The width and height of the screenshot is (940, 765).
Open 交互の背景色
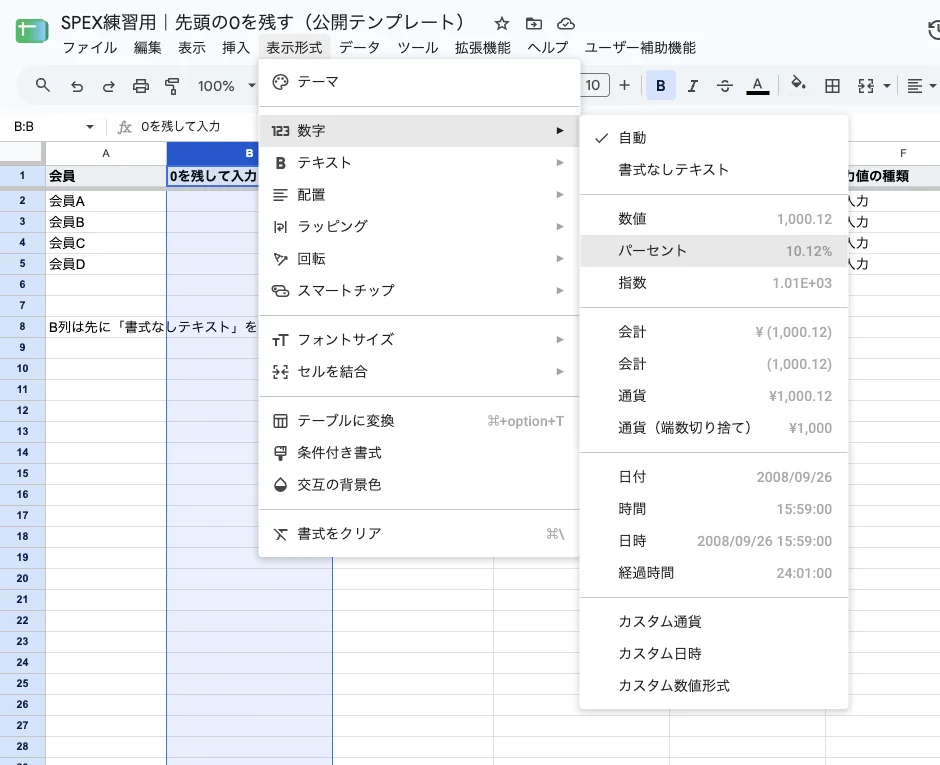click(x=420, y=485)
